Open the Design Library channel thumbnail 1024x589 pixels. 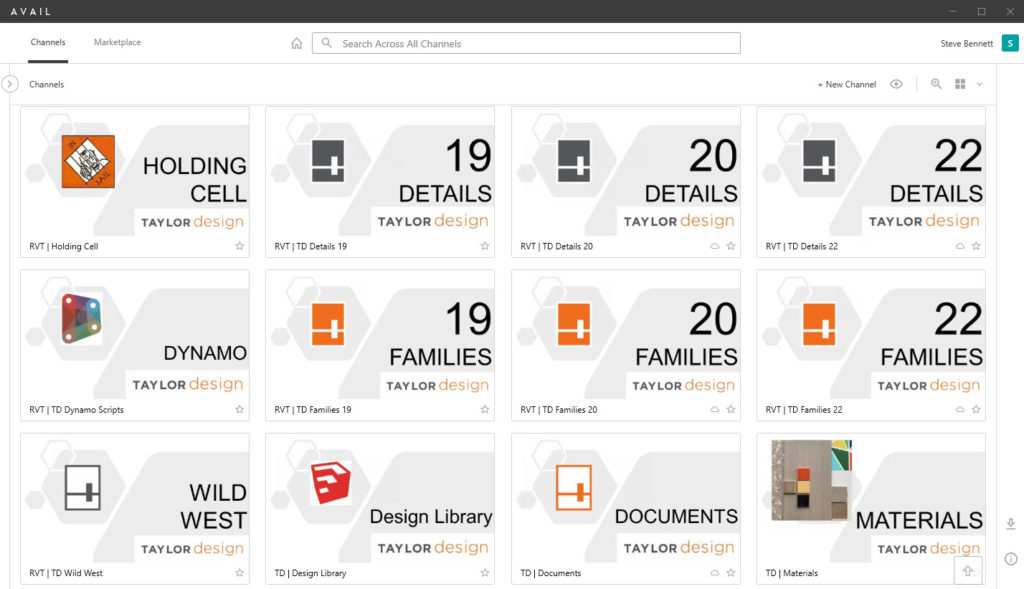[380, 498]
